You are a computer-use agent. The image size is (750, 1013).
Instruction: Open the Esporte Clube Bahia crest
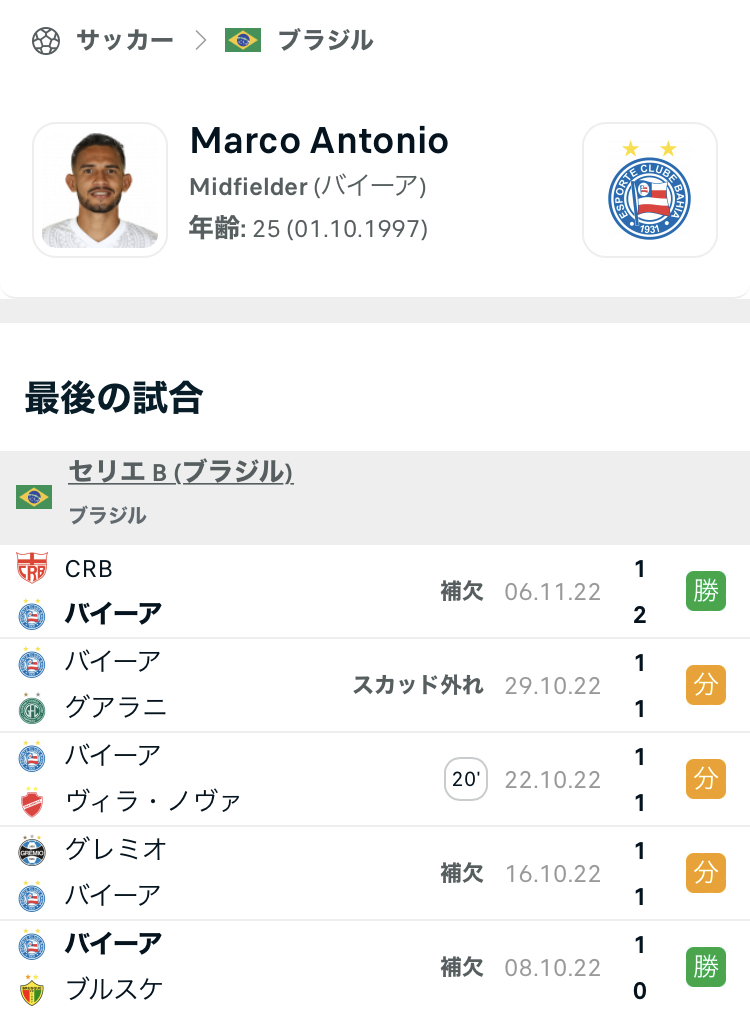[x=650, y=190]
